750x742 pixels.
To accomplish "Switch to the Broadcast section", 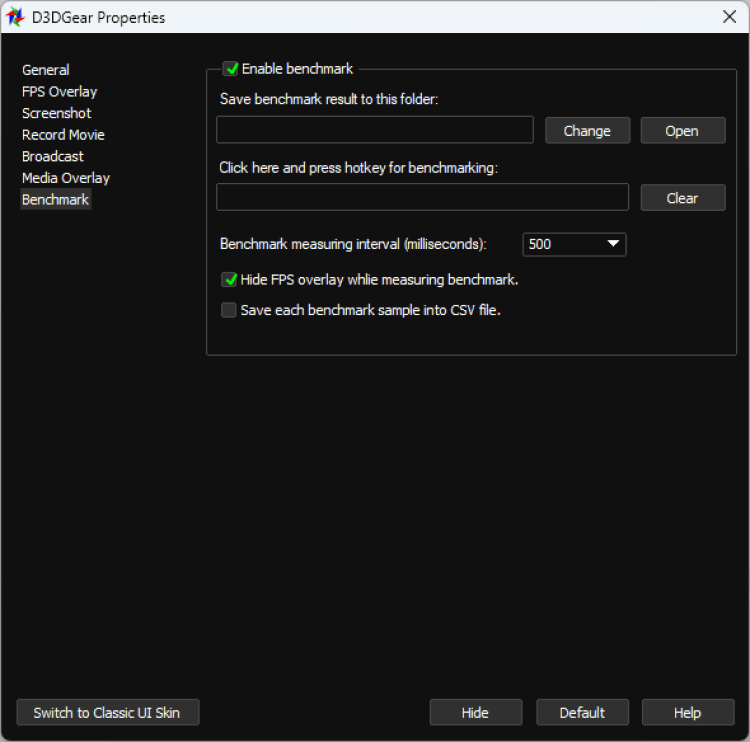I will pyautogui.click(x=53, y=156).
